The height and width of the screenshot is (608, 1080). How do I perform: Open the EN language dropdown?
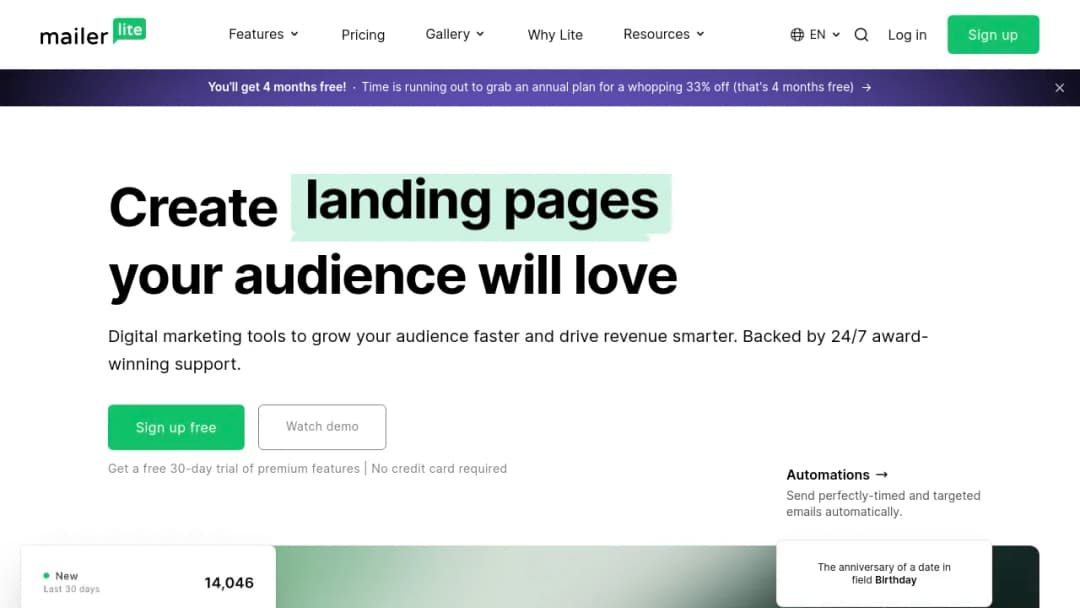pyautogui.click(x=816, y=34)
